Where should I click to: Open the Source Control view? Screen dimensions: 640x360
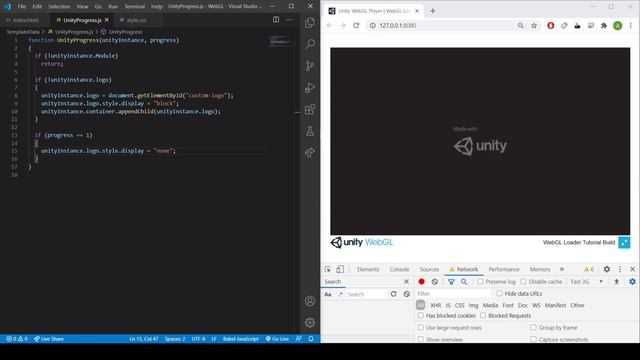coord(310,66)
